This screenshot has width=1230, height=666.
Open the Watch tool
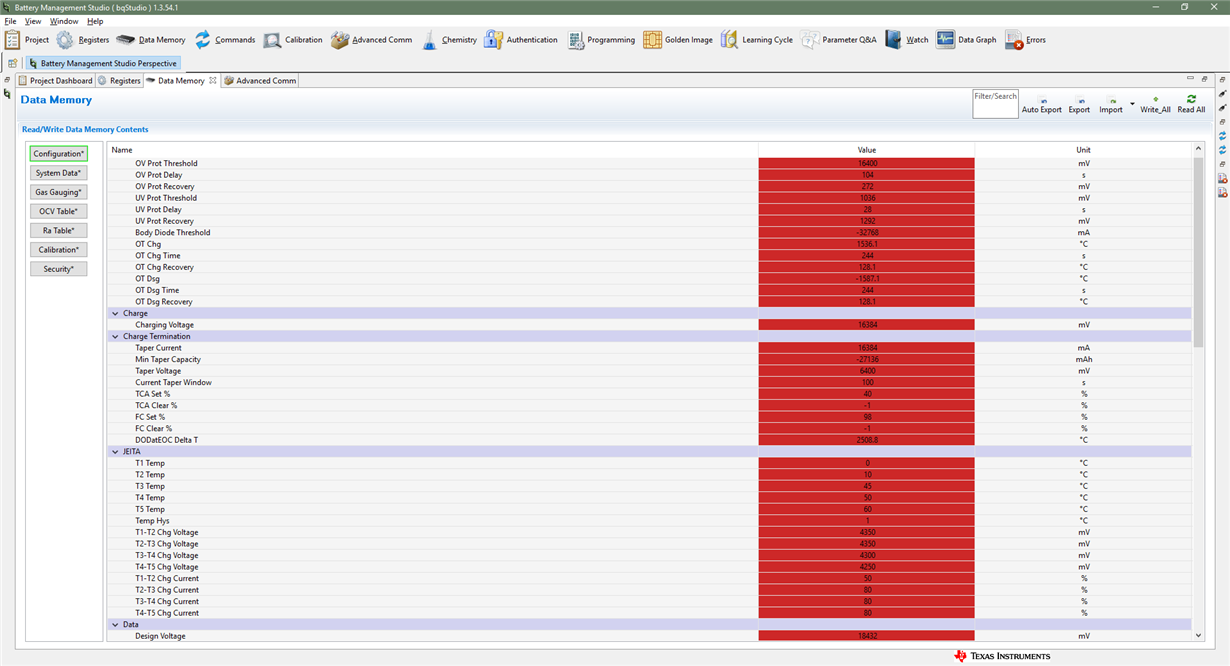tap(907, 40)
